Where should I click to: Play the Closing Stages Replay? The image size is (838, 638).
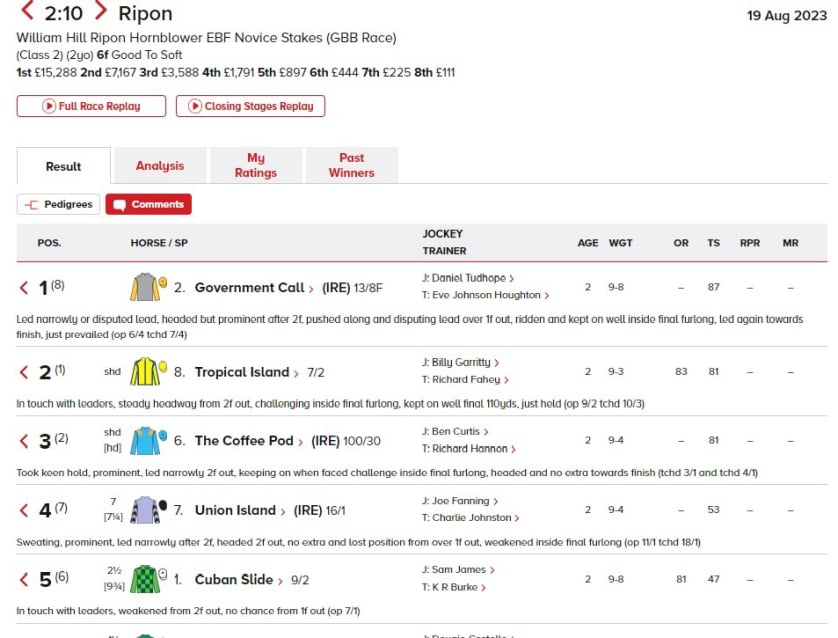[250, 106]
